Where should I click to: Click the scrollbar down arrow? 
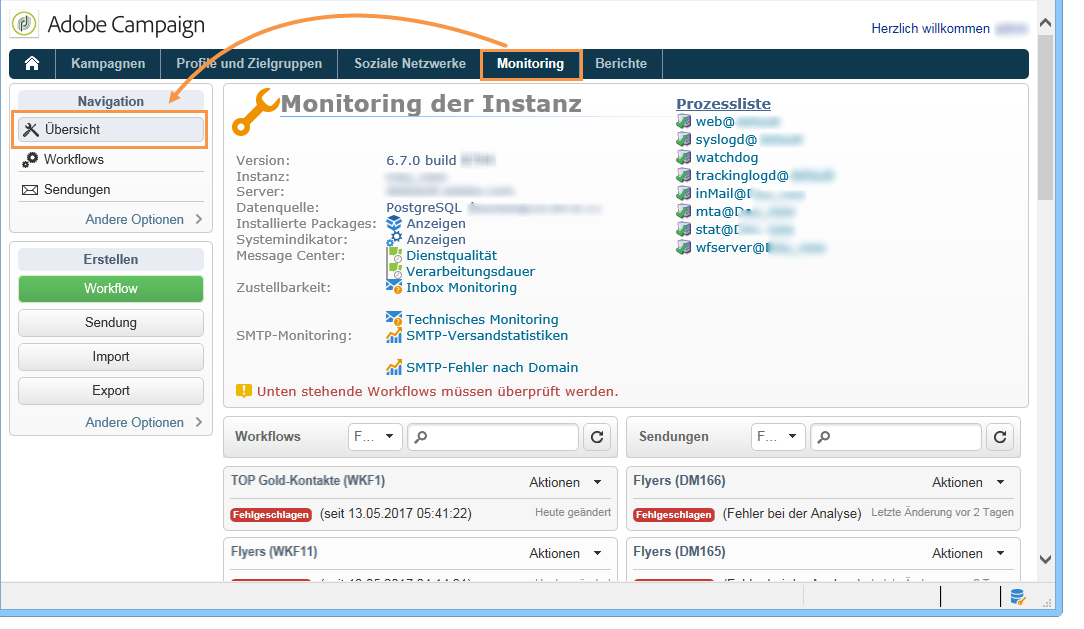[x=1045, y=558]
